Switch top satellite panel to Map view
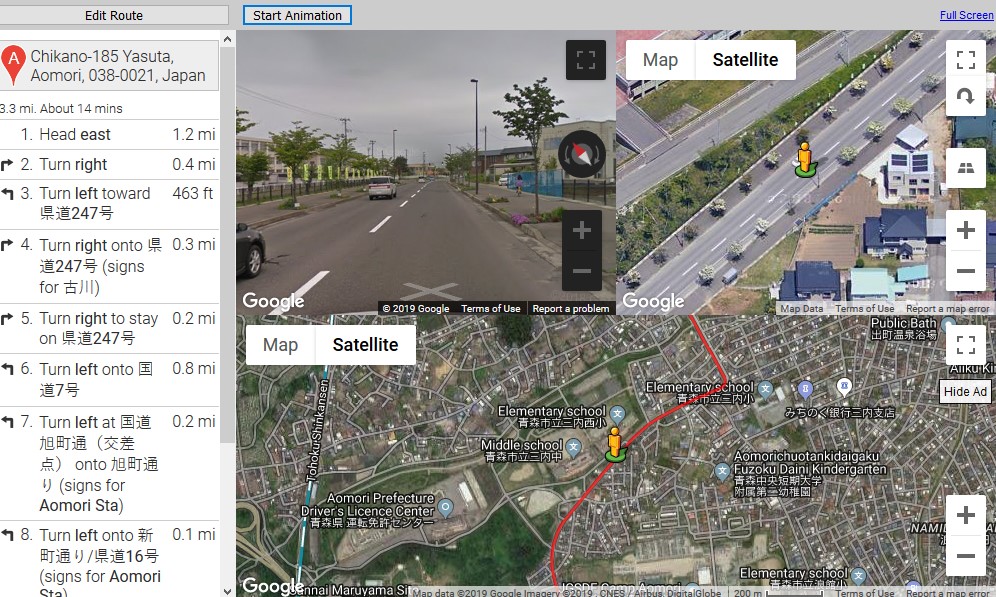 coord(660,60)
